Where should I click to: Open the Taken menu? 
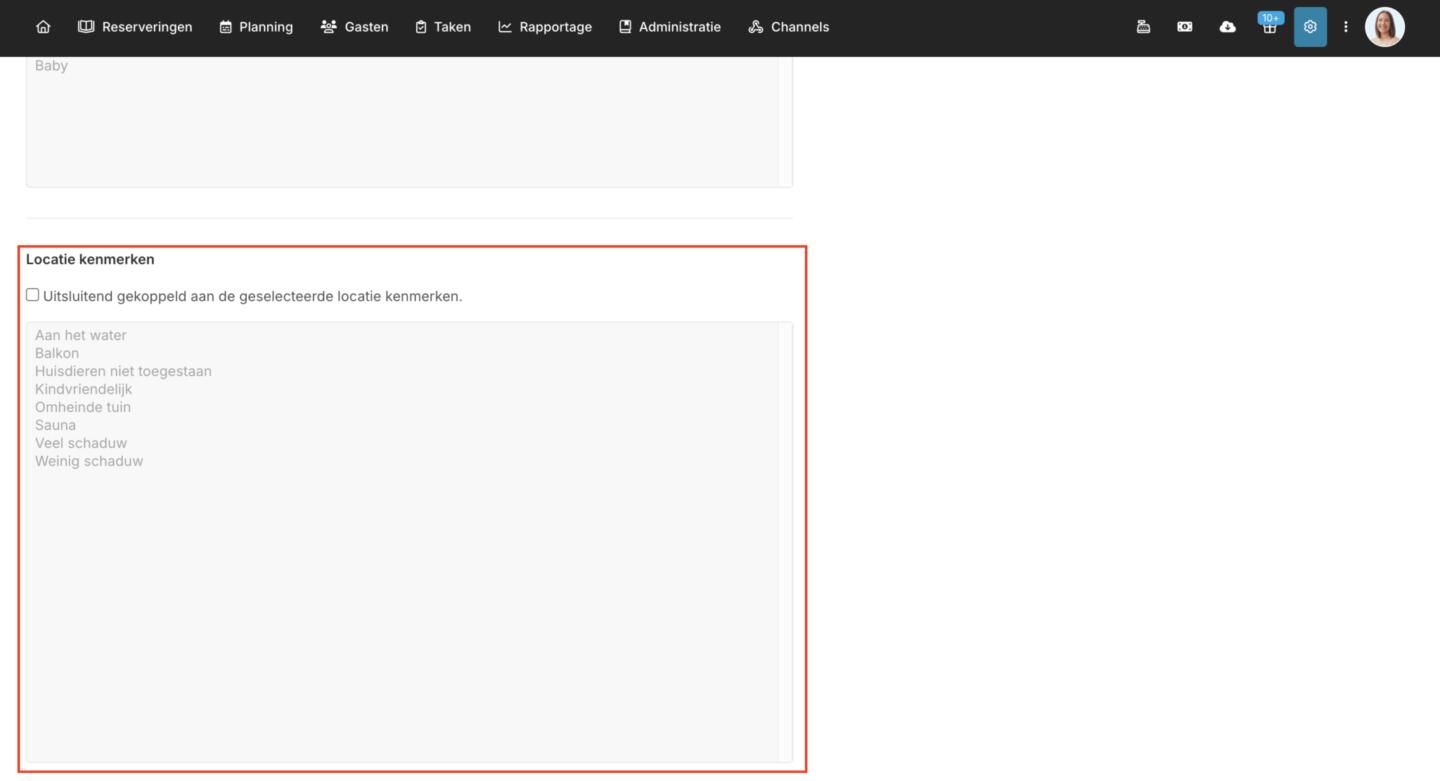pyautogui.click(x=443, y=27)
